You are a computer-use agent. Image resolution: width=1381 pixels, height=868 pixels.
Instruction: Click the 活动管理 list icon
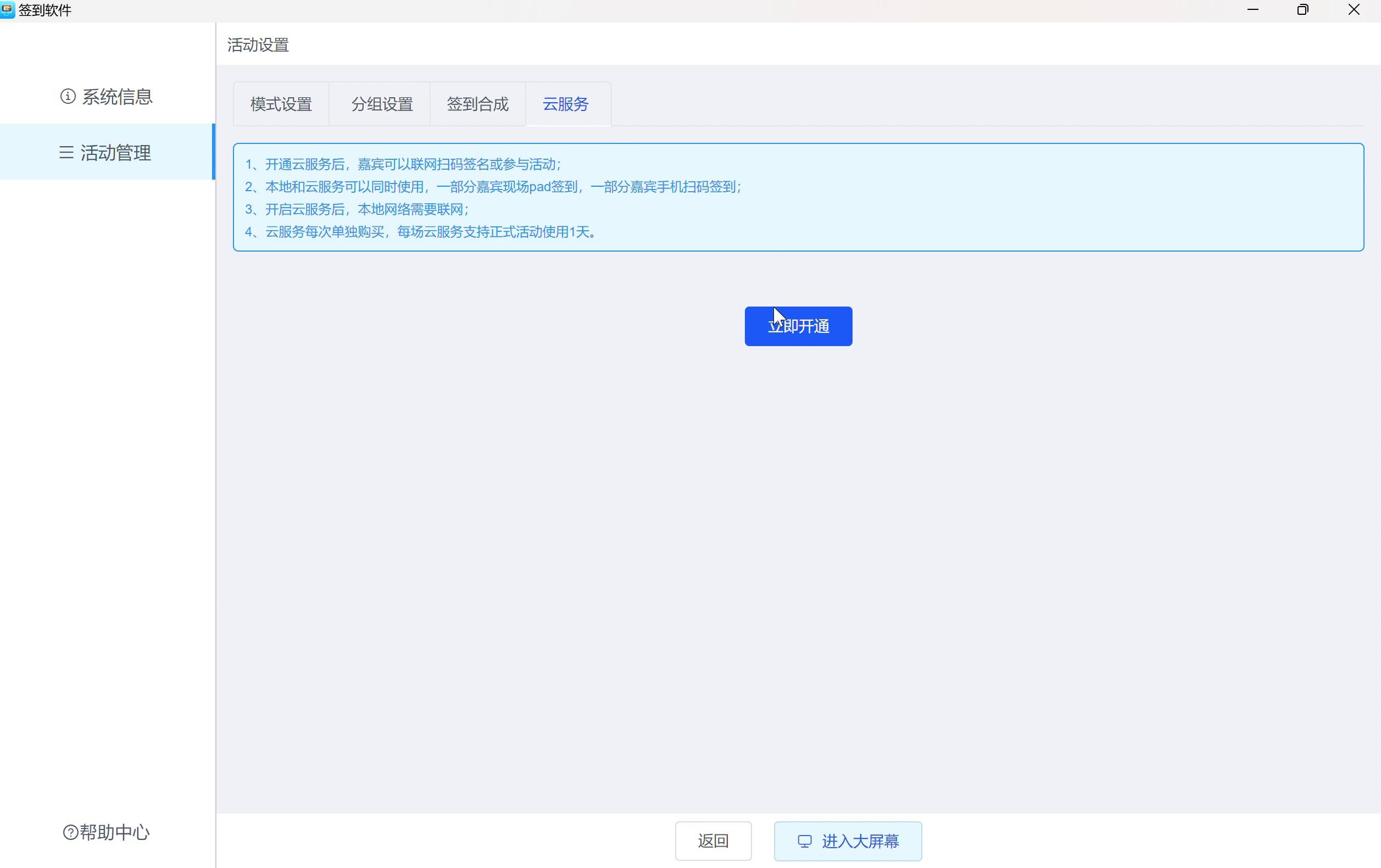coord(66,153)
